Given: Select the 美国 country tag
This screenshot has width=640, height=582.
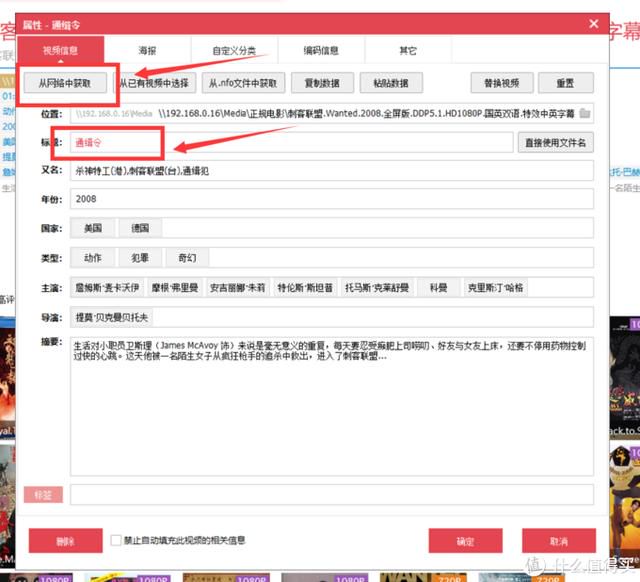Looking at the screenshot, I should pyautogui.click(x=93, y=228).
